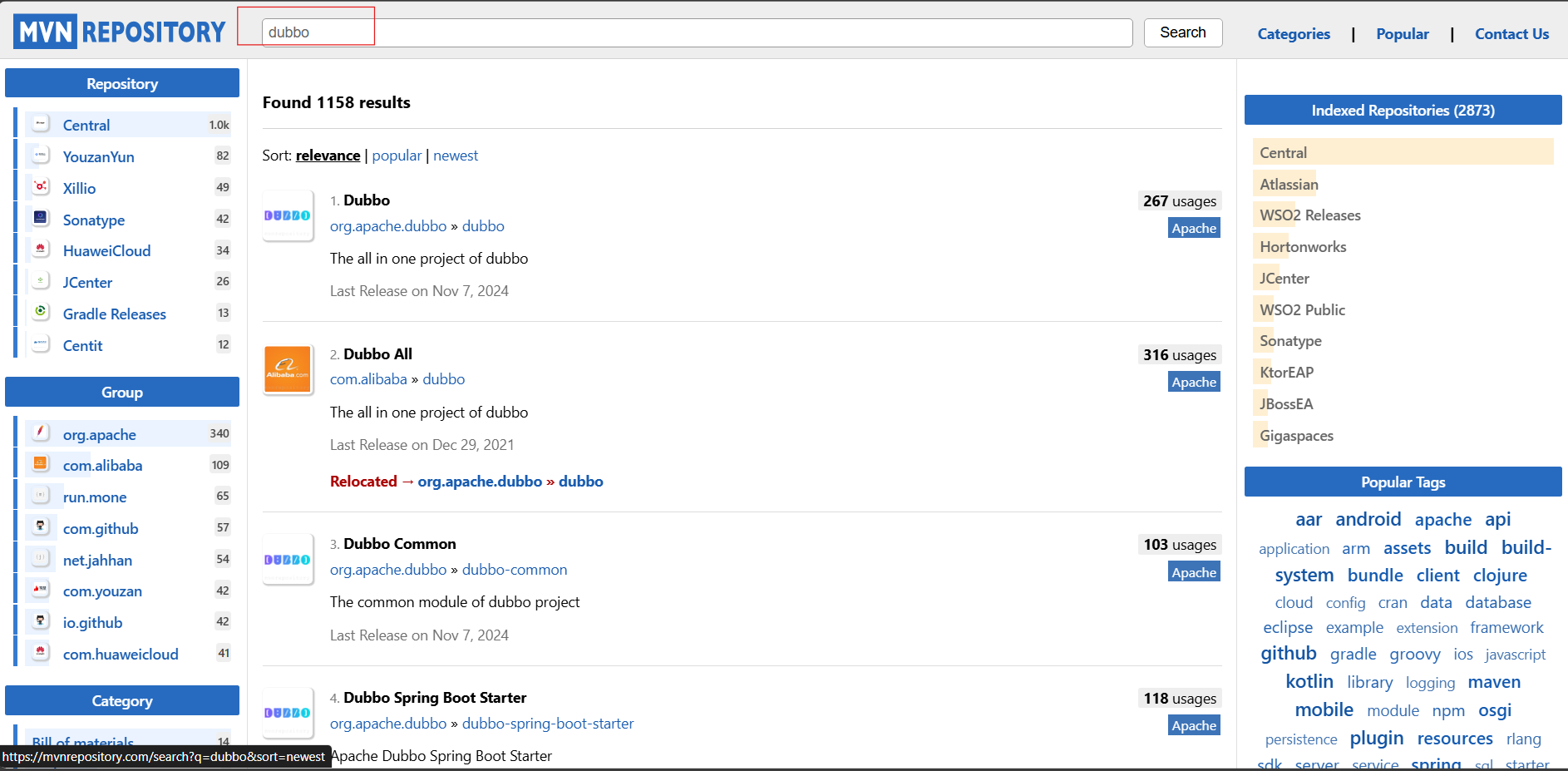This screenshot has width=1568, height=771.
Task: Click the YouzanYun repository icon
Action: click(41, 156)
